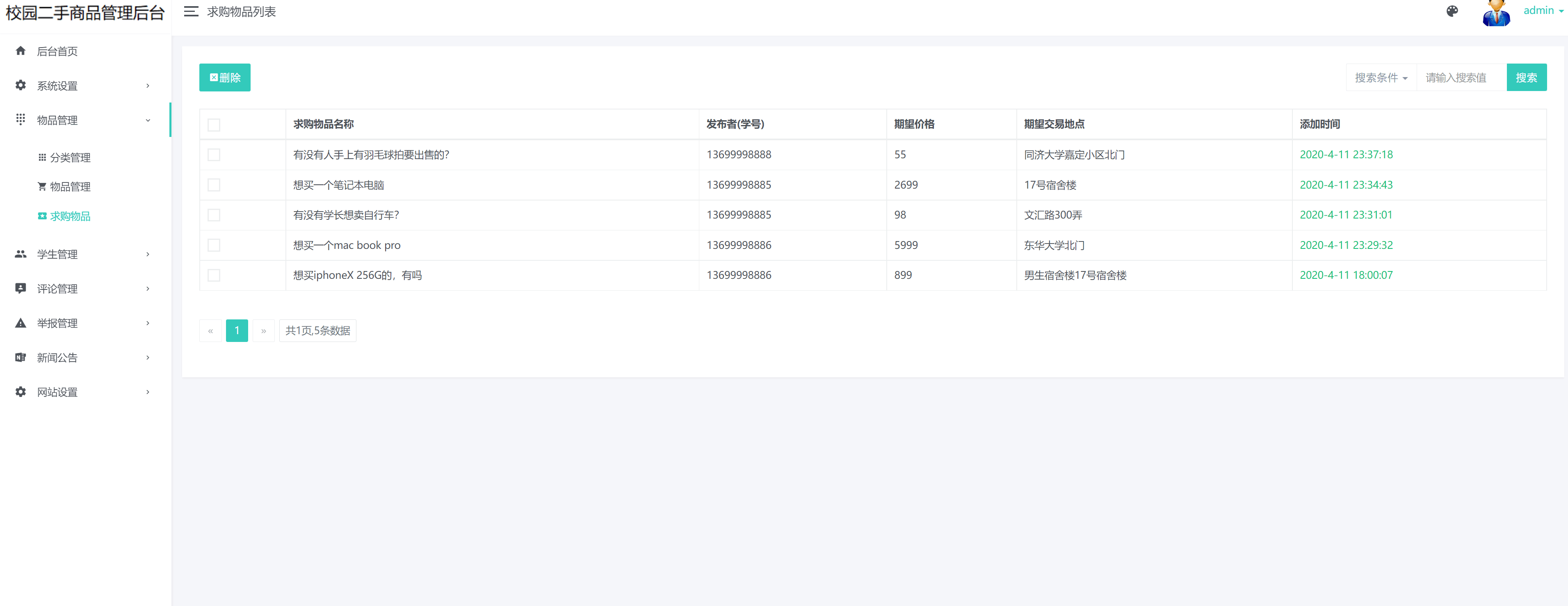This screenshot has width=1568, height=606.
Task: Click the search value input field
Action: [x=1460, y=78]
